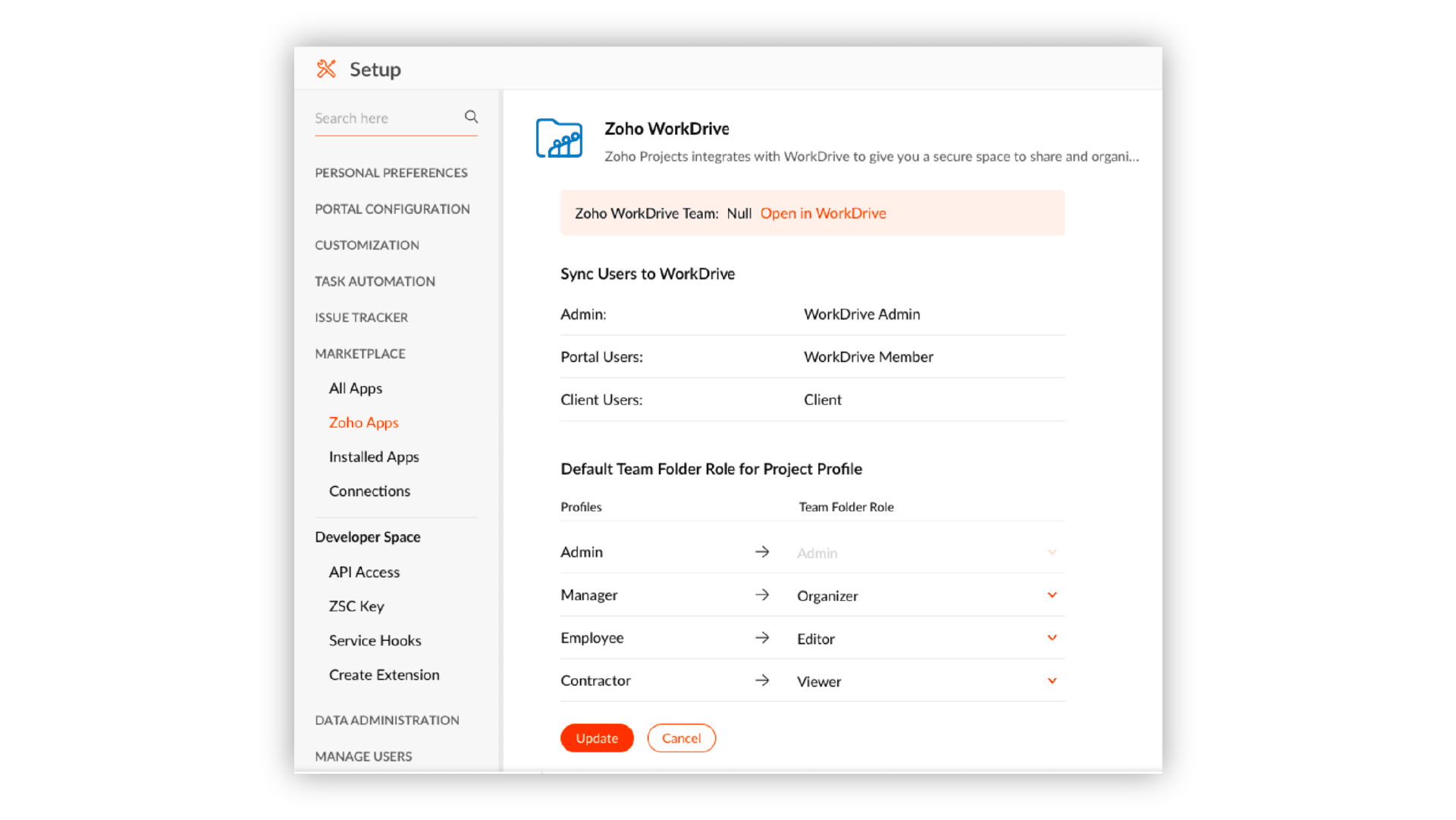
Task: Expand Manager Team Folder Role dropdown
Action: click(x=1051, y=594)
